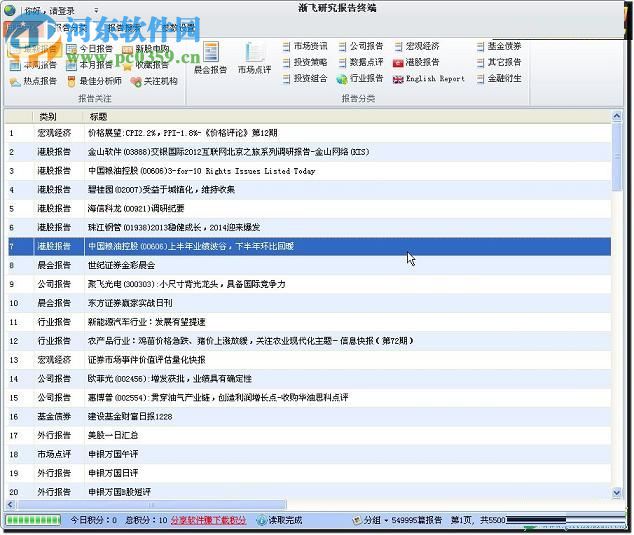Open 关注机构 heart icon
Image resolution: width=634 pixels, height=535 pixels.
pyautogui.click(x=154, y=81)
